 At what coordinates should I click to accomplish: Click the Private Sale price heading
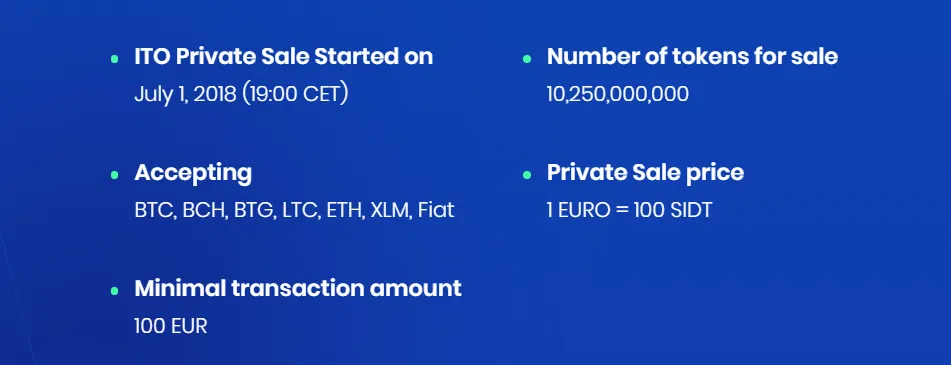point(645,172)
